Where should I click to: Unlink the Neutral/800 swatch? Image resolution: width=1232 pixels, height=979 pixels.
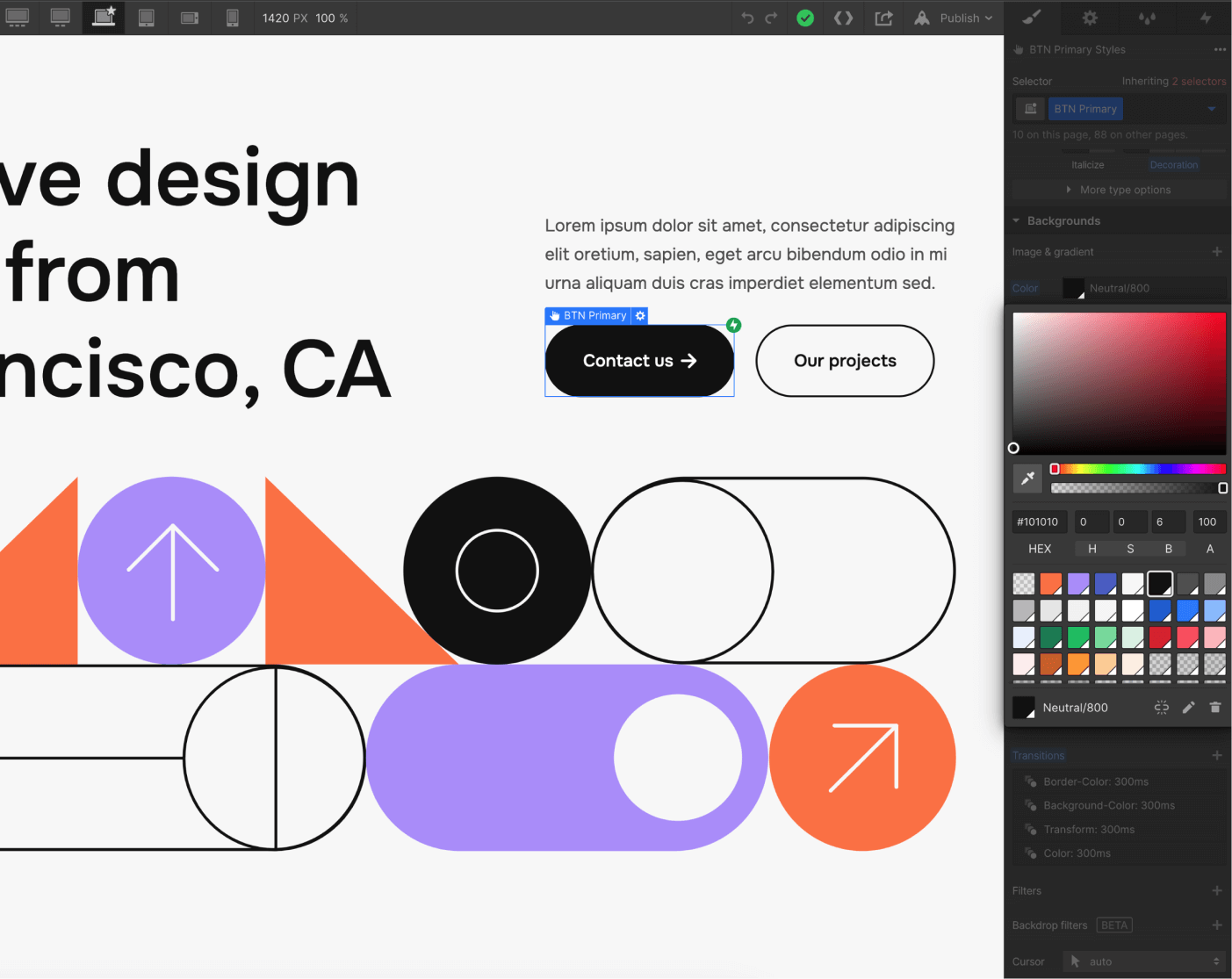click(1162, 708)
